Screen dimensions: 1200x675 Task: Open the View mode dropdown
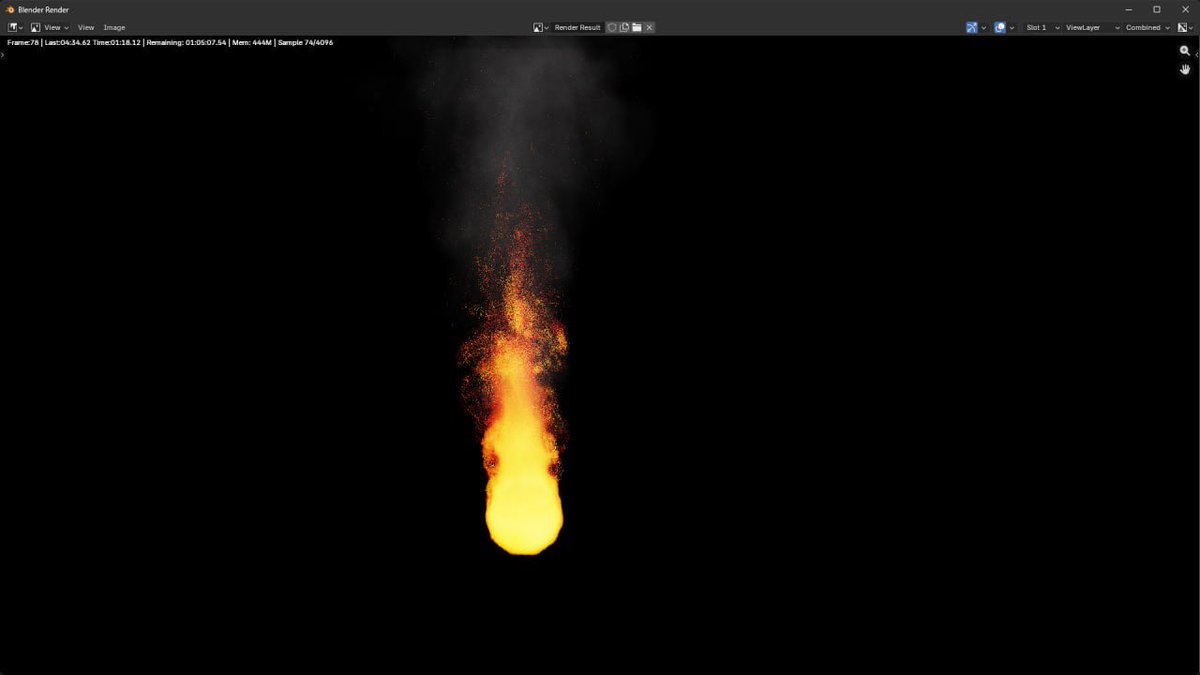click(49, 27)
